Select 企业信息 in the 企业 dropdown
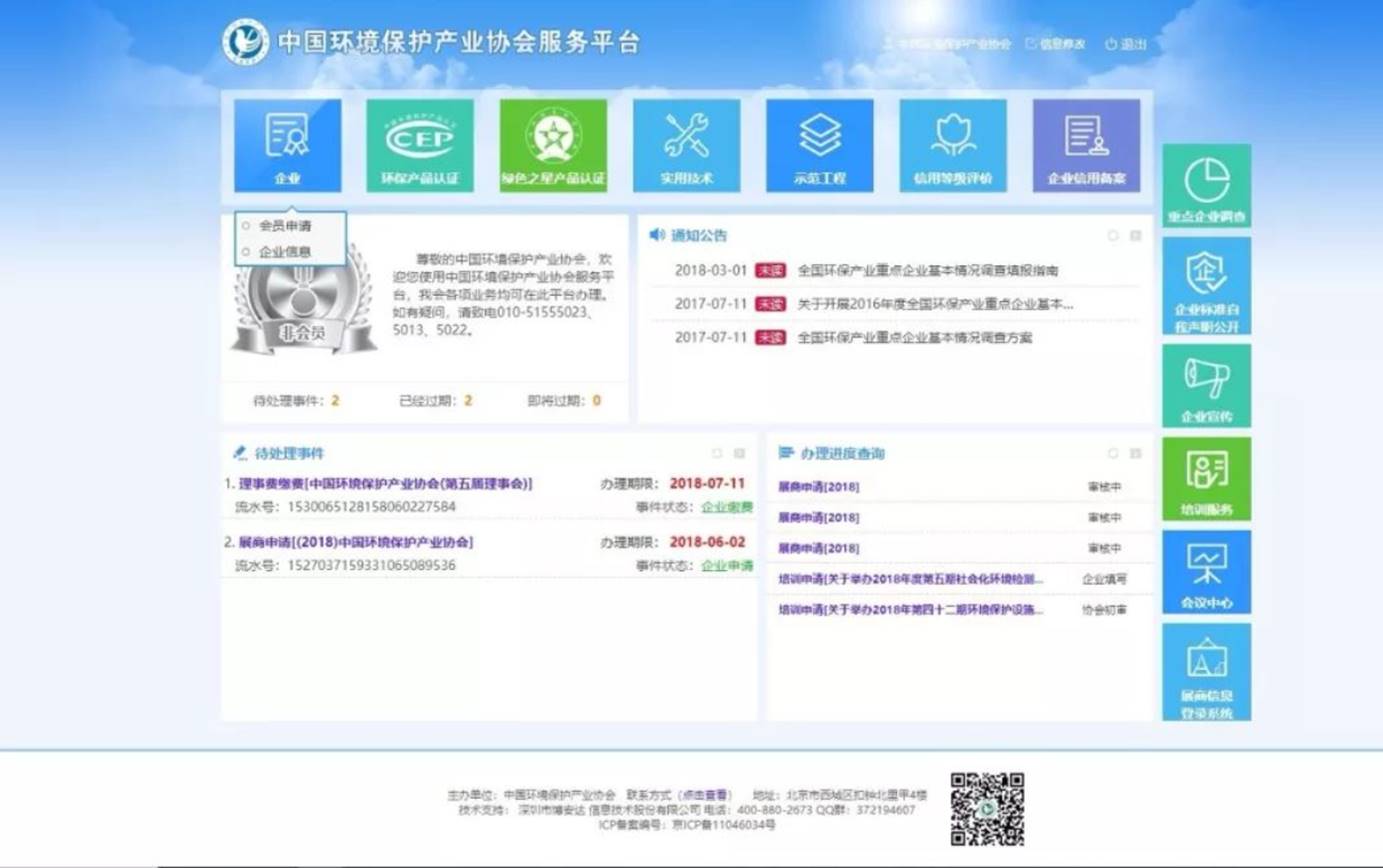1383x868 pixels. click(x=285, y=252)
